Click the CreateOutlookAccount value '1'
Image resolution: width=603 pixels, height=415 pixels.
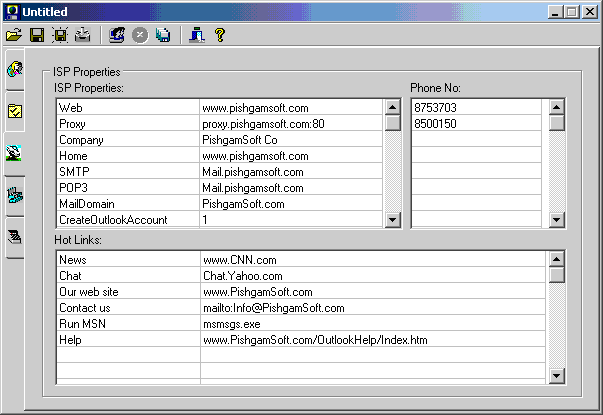tap(291, 220)
